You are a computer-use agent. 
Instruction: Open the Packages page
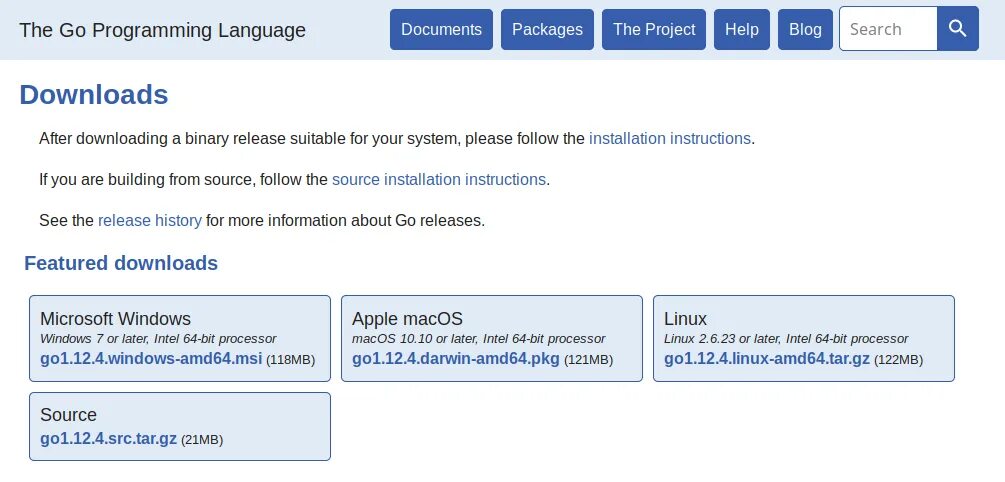547,30
